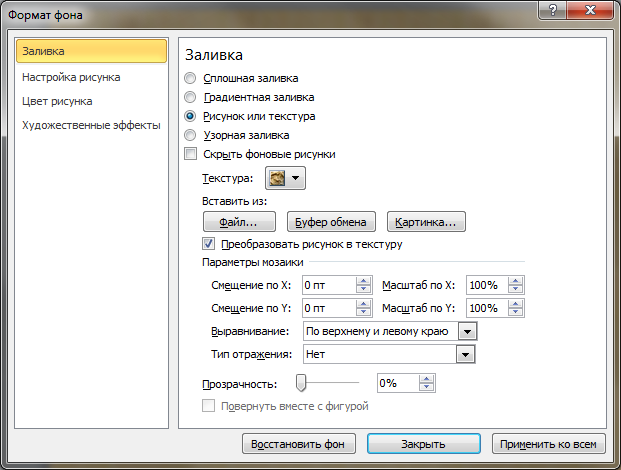The width and height of the screenshot is (621, 470).
Task: Toggle Скрыть фоновые рисунки checkbox
Action: point(190,154)
